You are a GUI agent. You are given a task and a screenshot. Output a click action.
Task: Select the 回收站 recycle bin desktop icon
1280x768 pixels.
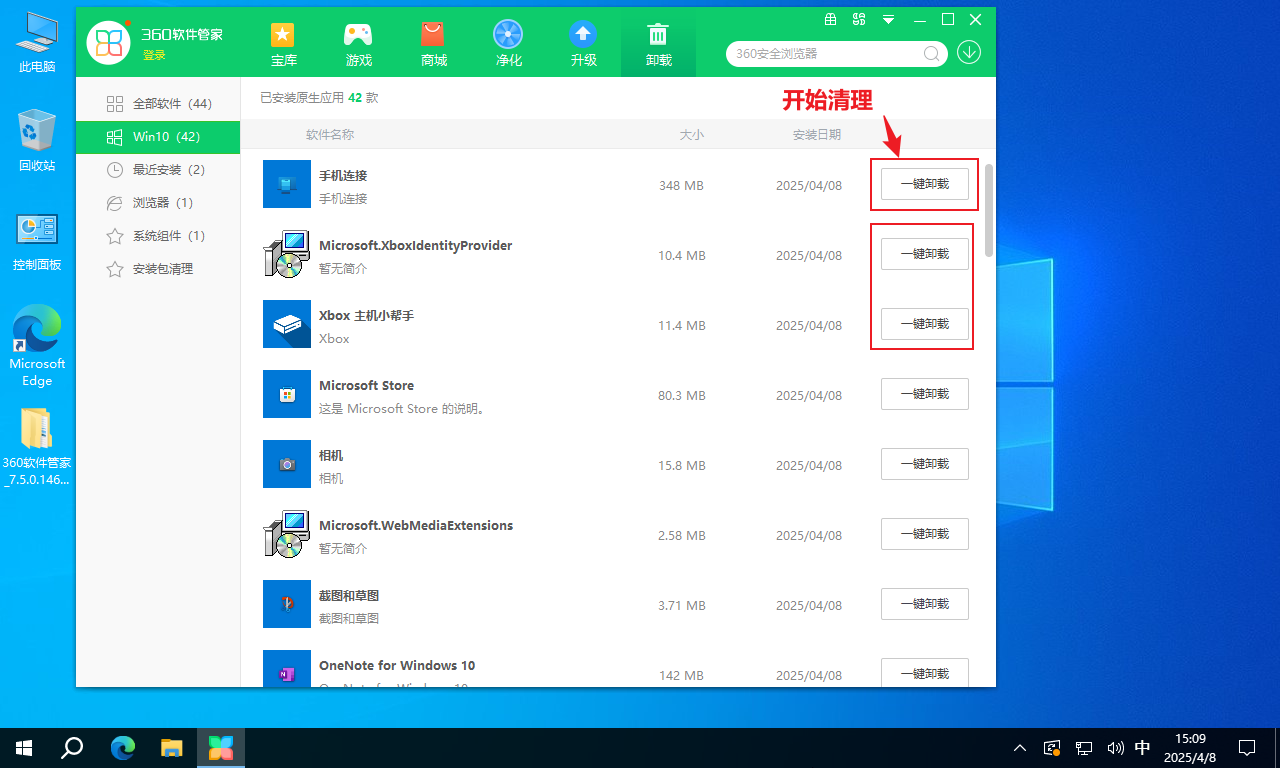pos(37,140)
